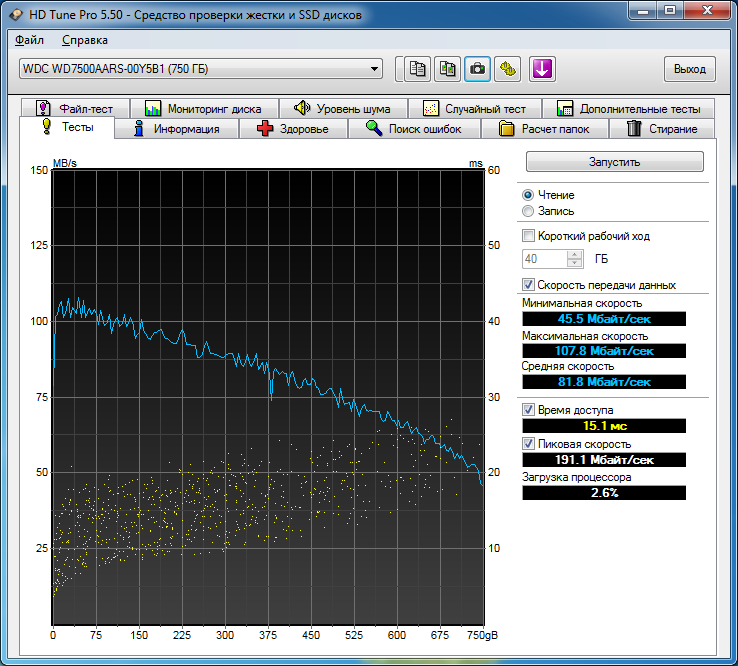Image resolution: width=738 pixels, height=666 pixels.
Task: Switch to the Дополнительные тесты tab
Action: pyautogui.click(x=628, y=109)
